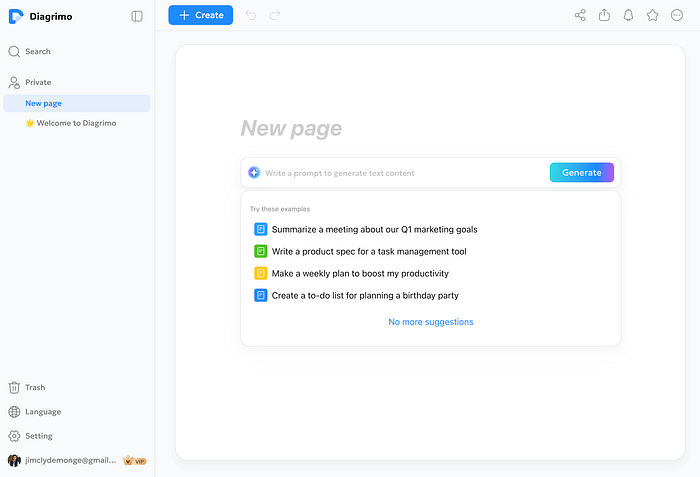Click the Setting gear icon
700x477 pixels.
pyautogui.click(x=14, y=436)
